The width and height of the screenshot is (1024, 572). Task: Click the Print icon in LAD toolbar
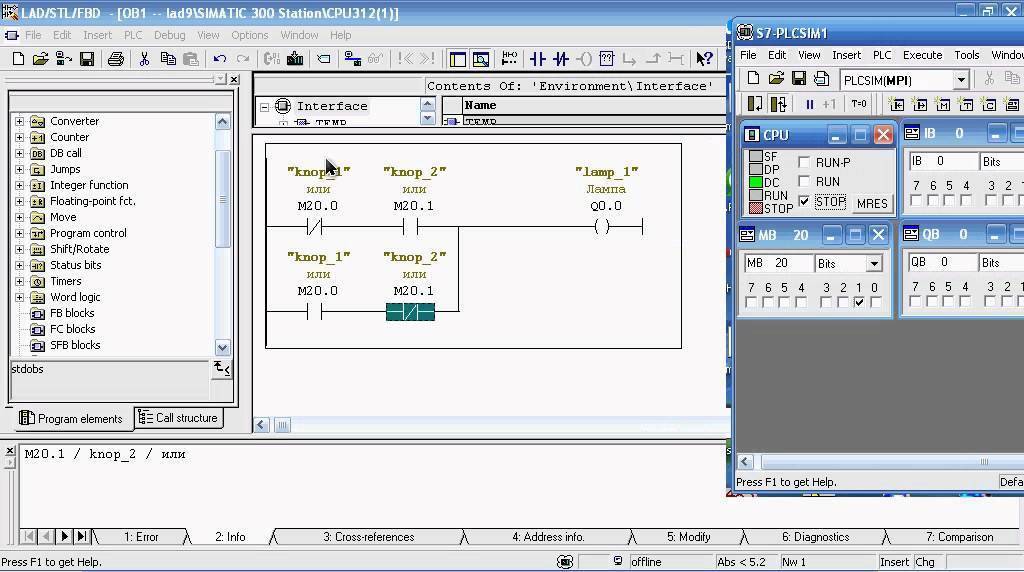click(116, 59)
